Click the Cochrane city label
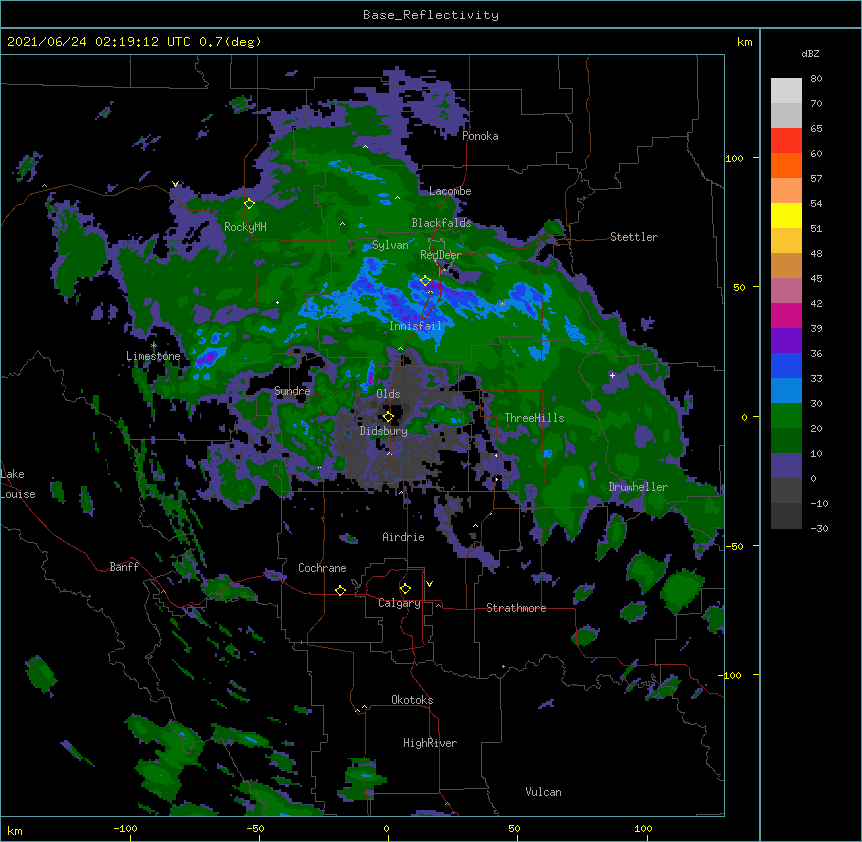The width and height of the screenshot is (862, 842). point(322,568)
